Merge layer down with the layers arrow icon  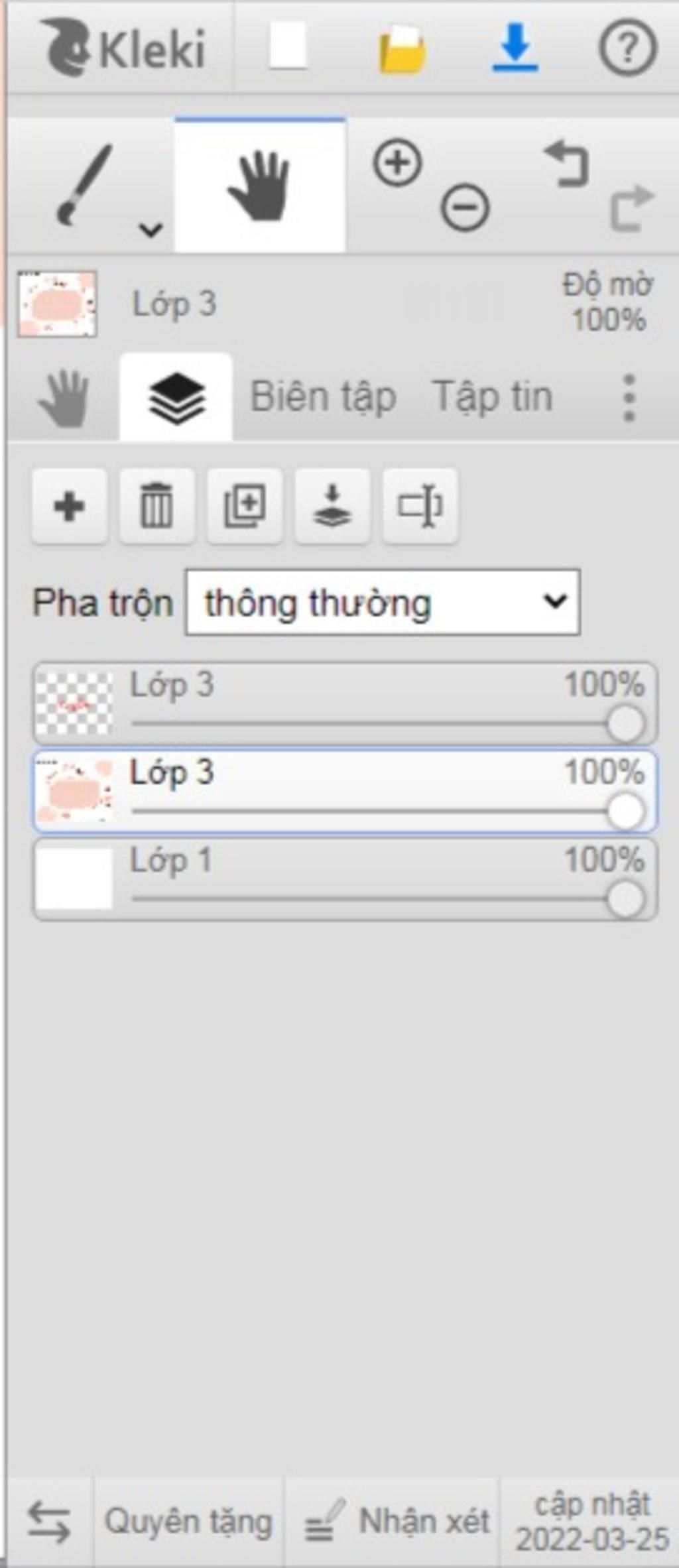[332, 507]
